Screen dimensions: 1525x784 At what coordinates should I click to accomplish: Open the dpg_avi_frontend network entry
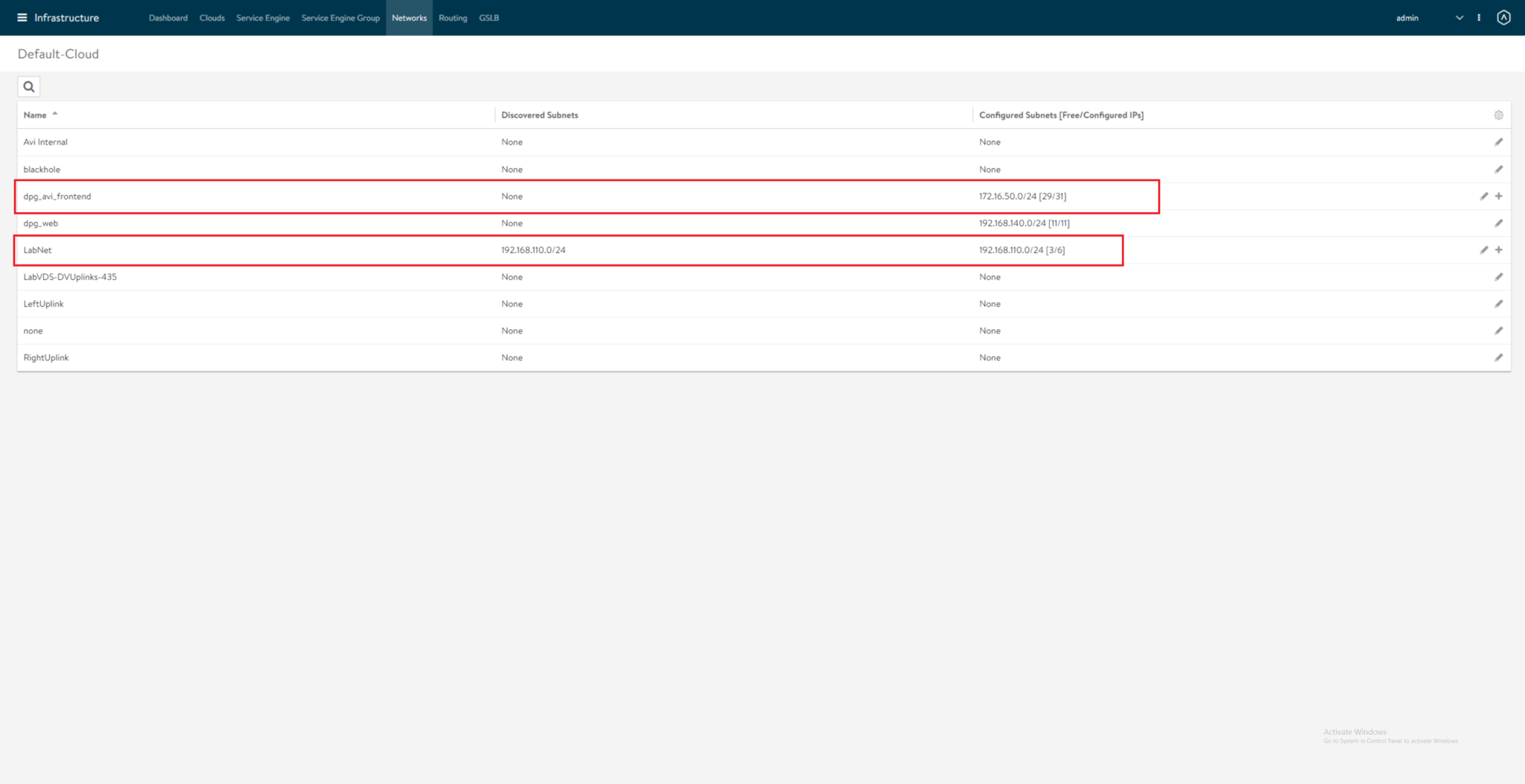click(57, 196)
